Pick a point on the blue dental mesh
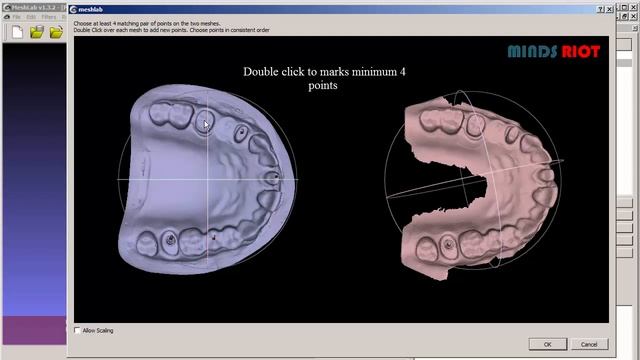 click(207, 179)
